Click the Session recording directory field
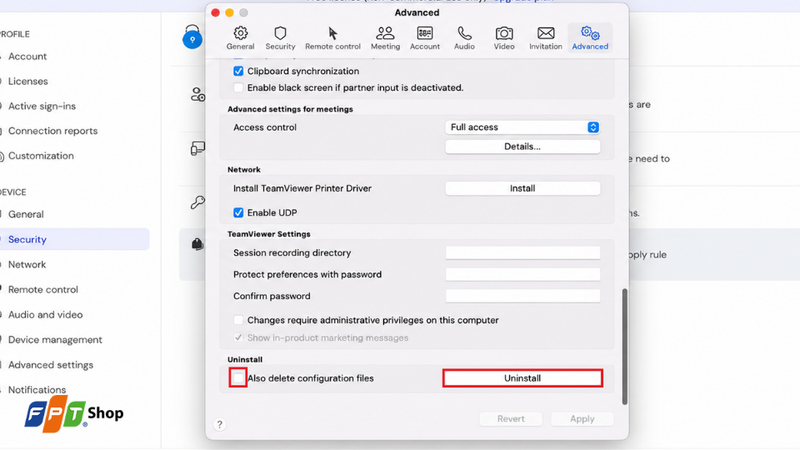Viewport: 800px width, 450px height. [x=522, y=253]
